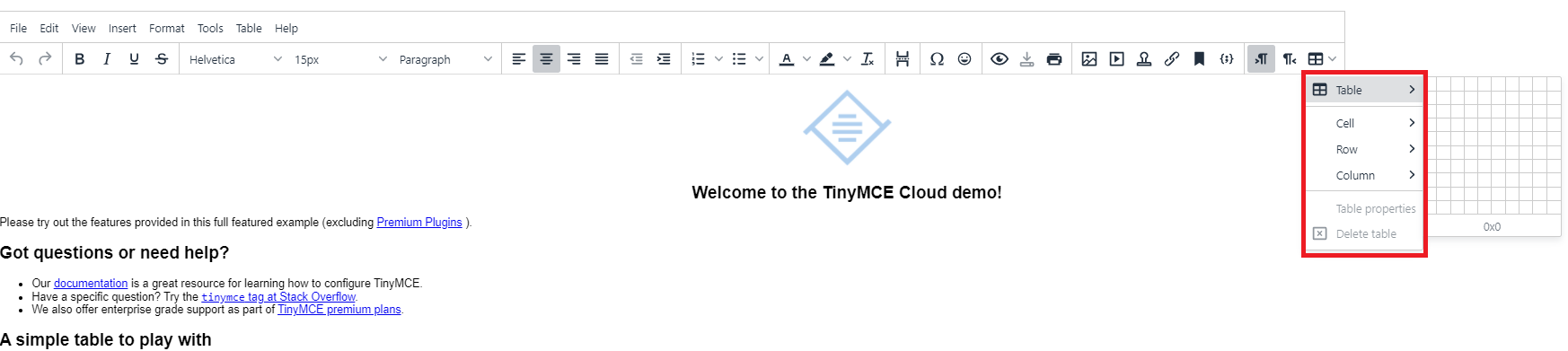Open the File menu

(x=18, y=28)
